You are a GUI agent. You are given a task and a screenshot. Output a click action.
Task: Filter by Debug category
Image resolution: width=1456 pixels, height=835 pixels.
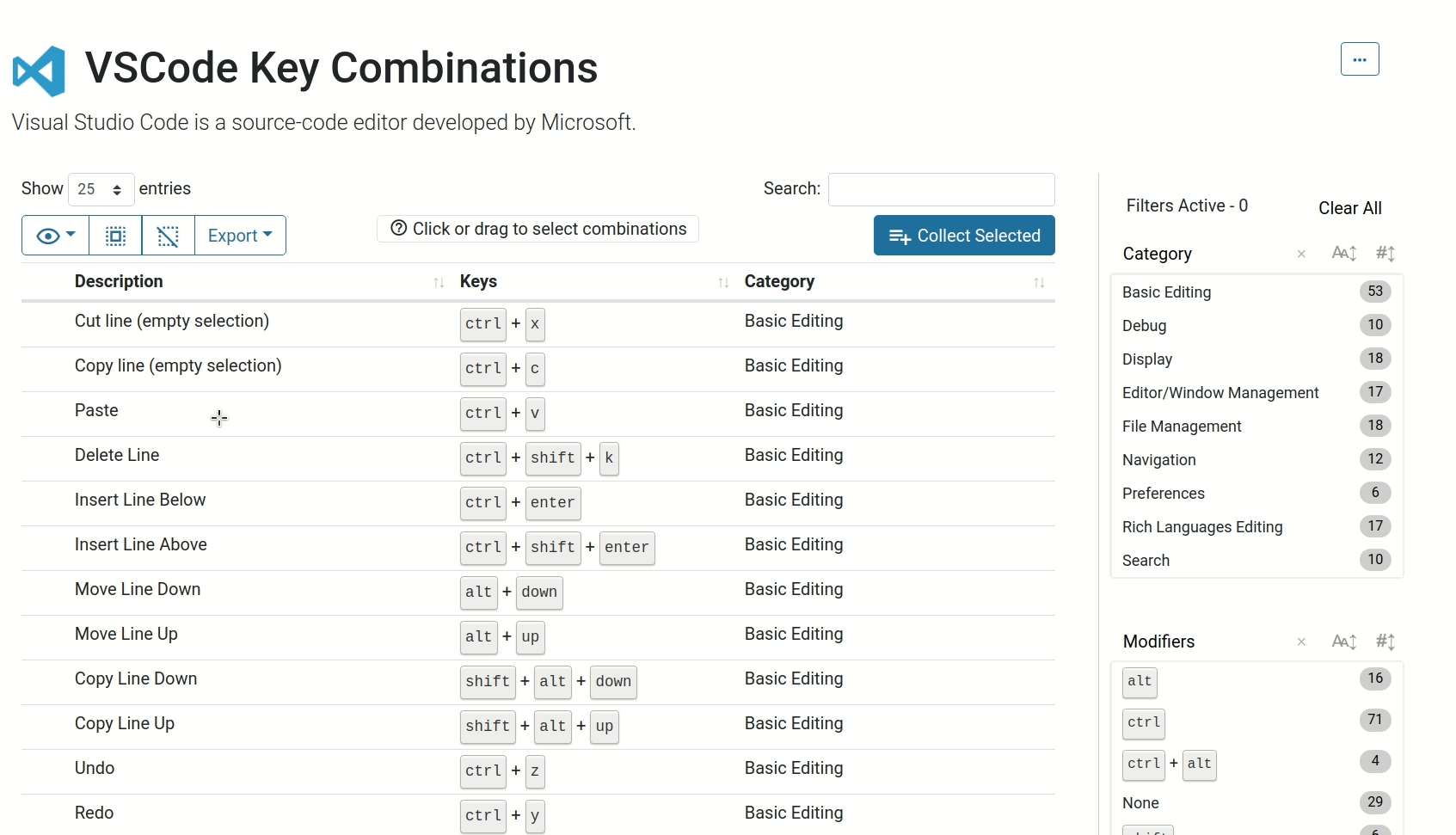coord(1256,326)
